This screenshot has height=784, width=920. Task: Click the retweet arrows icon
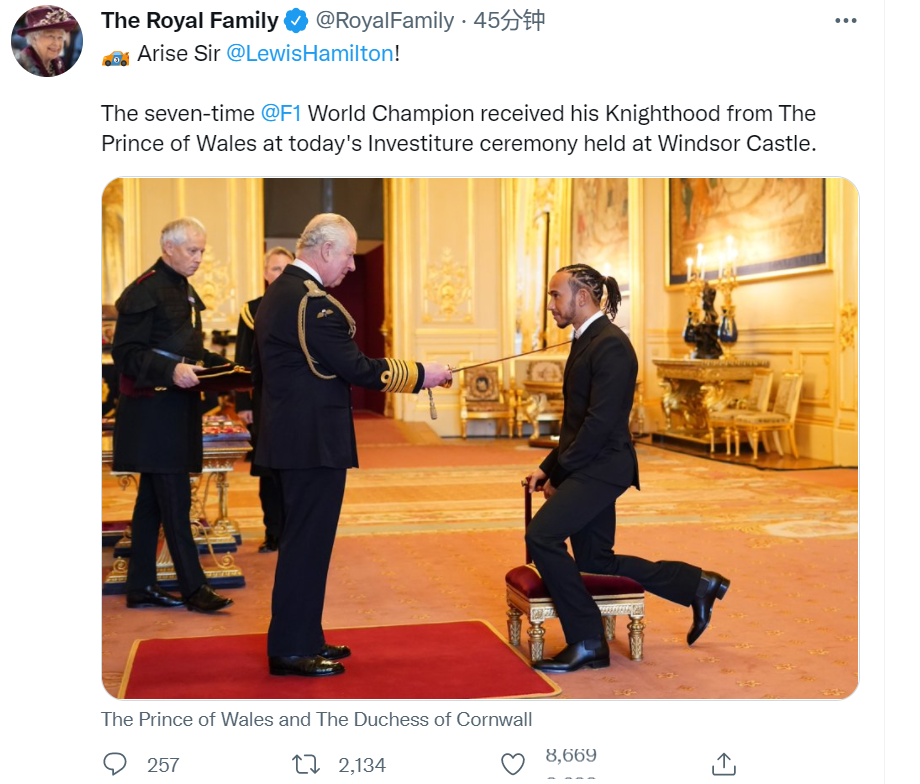[305, 765]
